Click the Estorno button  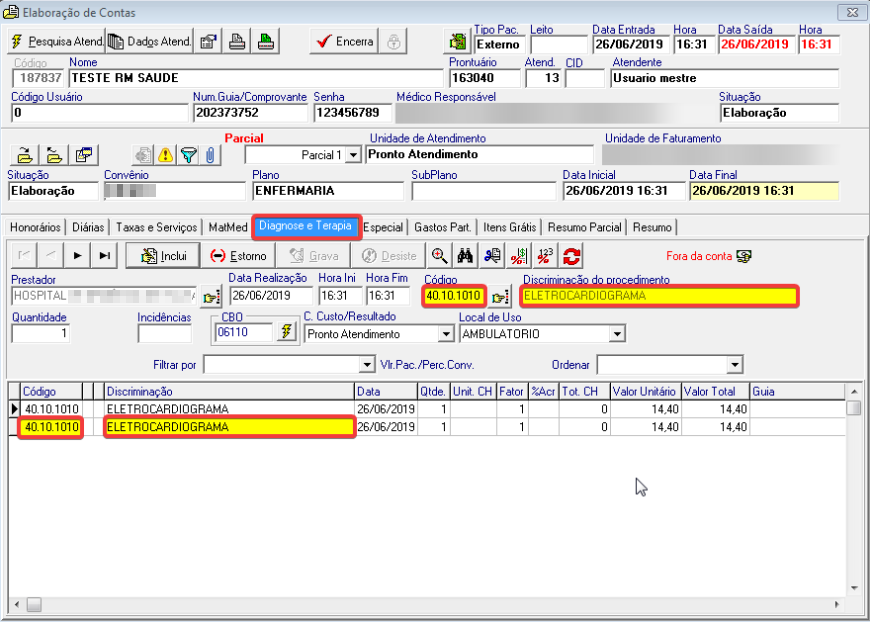tap(238, 256)
